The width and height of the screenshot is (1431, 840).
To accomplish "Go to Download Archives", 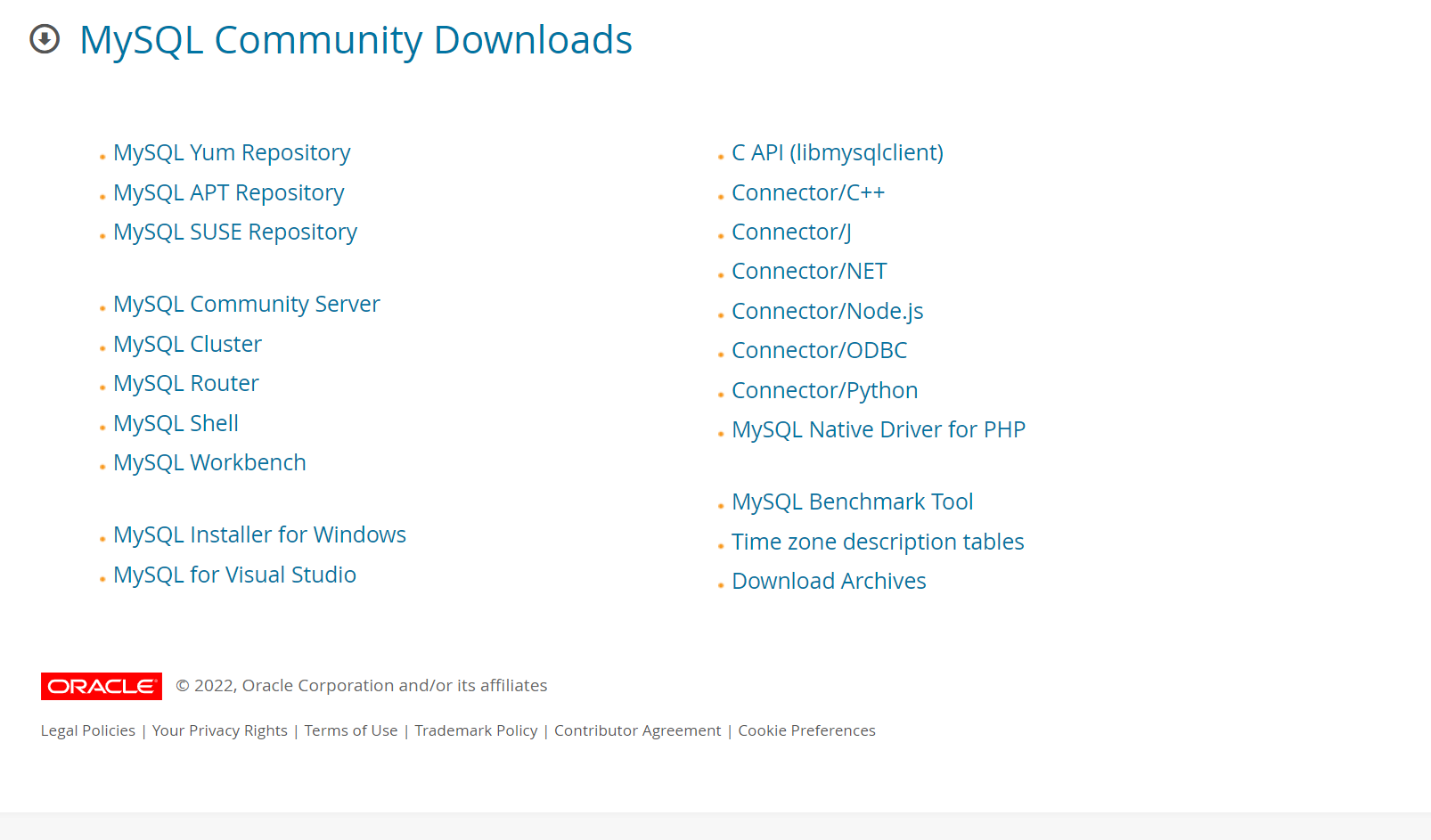I will click(829, 581).
